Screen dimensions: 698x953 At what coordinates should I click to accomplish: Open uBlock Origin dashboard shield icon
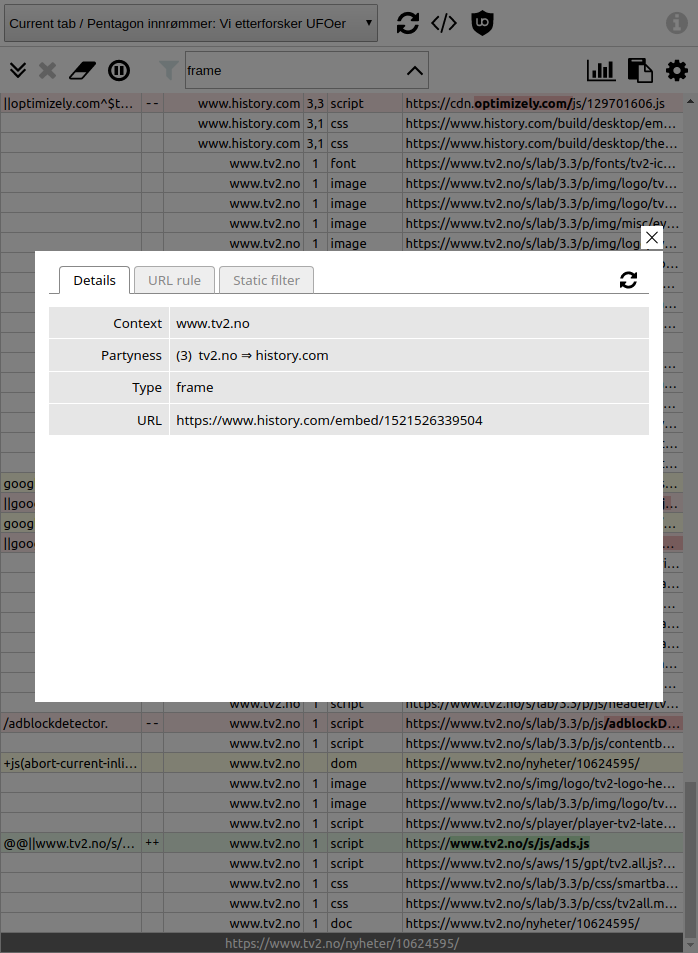pos(482,23)
